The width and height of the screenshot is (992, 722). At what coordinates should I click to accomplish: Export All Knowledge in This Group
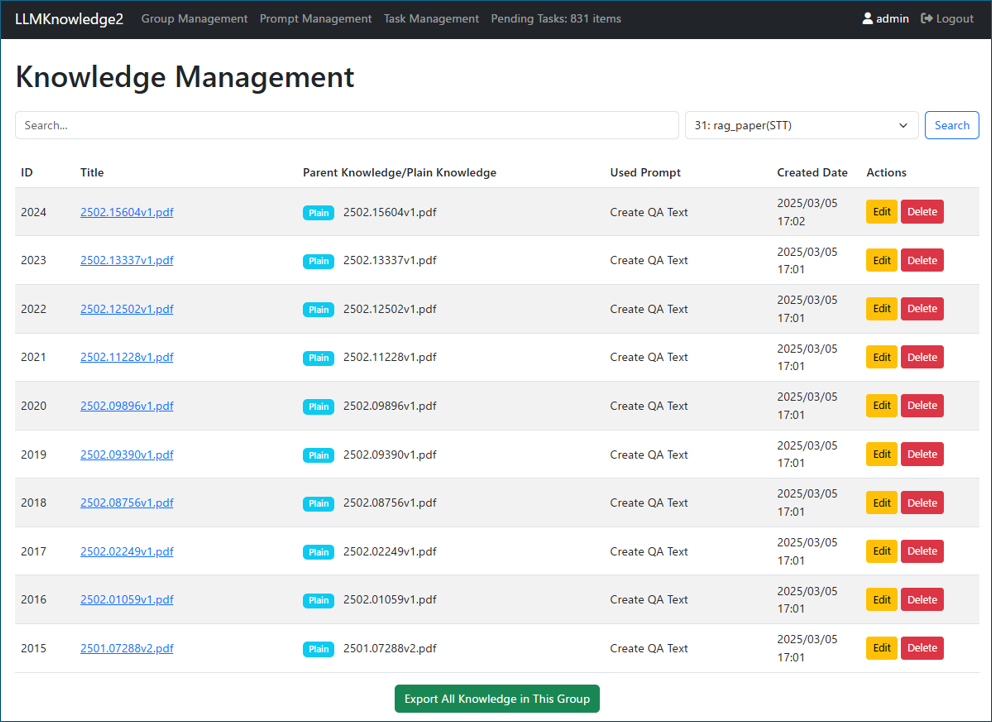coord(497,699)
